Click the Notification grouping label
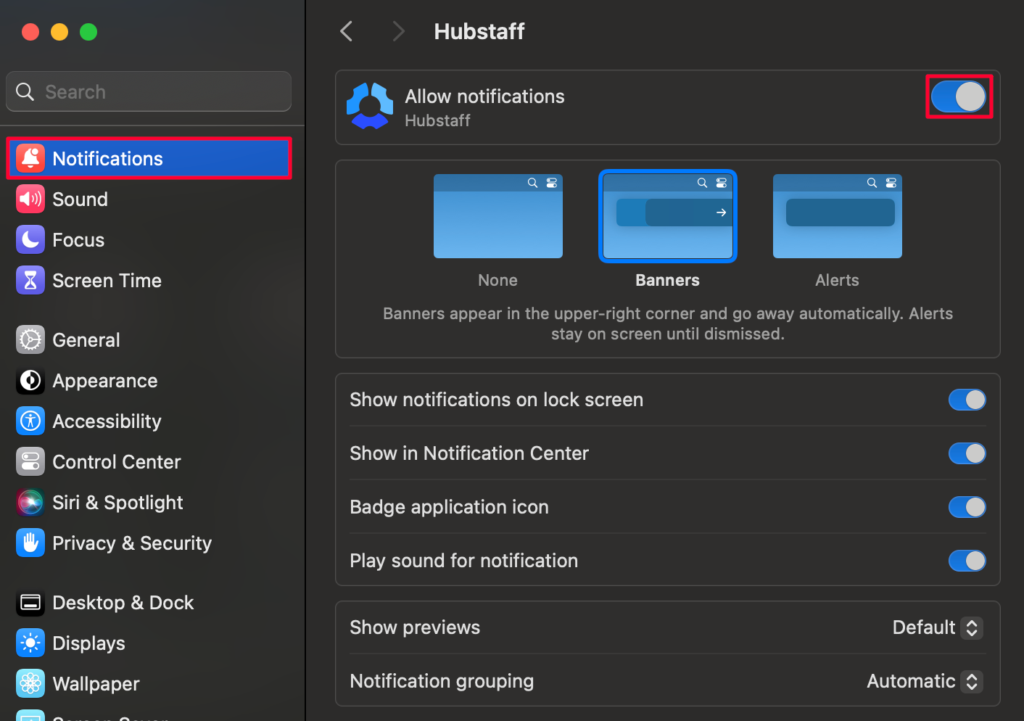Screen dimensions: 1024x721 click(441, 681)
